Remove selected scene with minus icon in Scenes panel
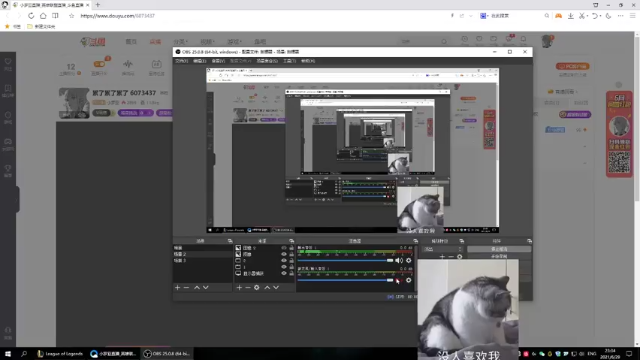Screen dimensions: 640x360 tap(187, 288)
